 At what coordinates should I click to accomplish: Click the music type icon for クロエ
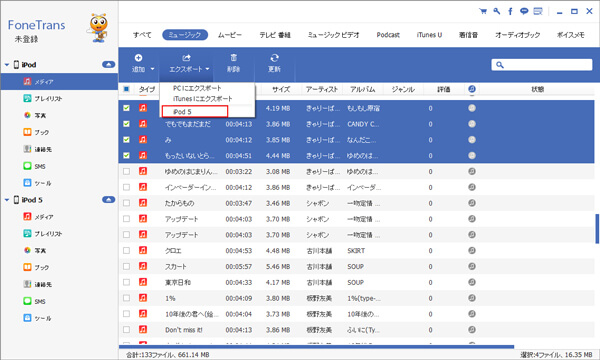tap(143, 250)
